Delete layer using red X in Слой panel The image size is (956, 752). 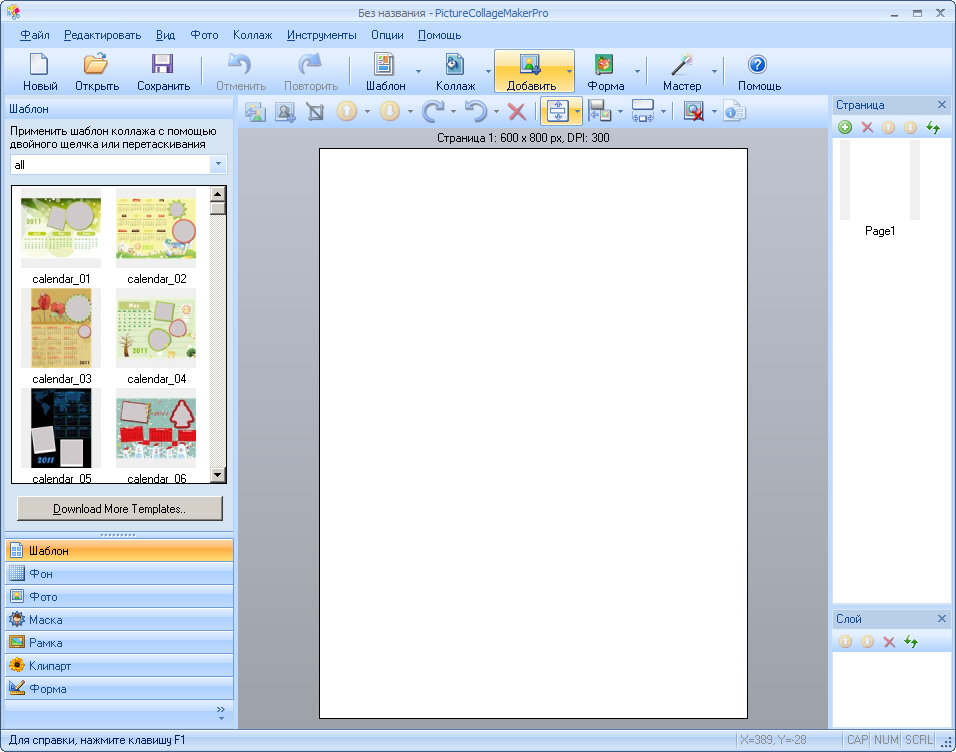point(889,642)
